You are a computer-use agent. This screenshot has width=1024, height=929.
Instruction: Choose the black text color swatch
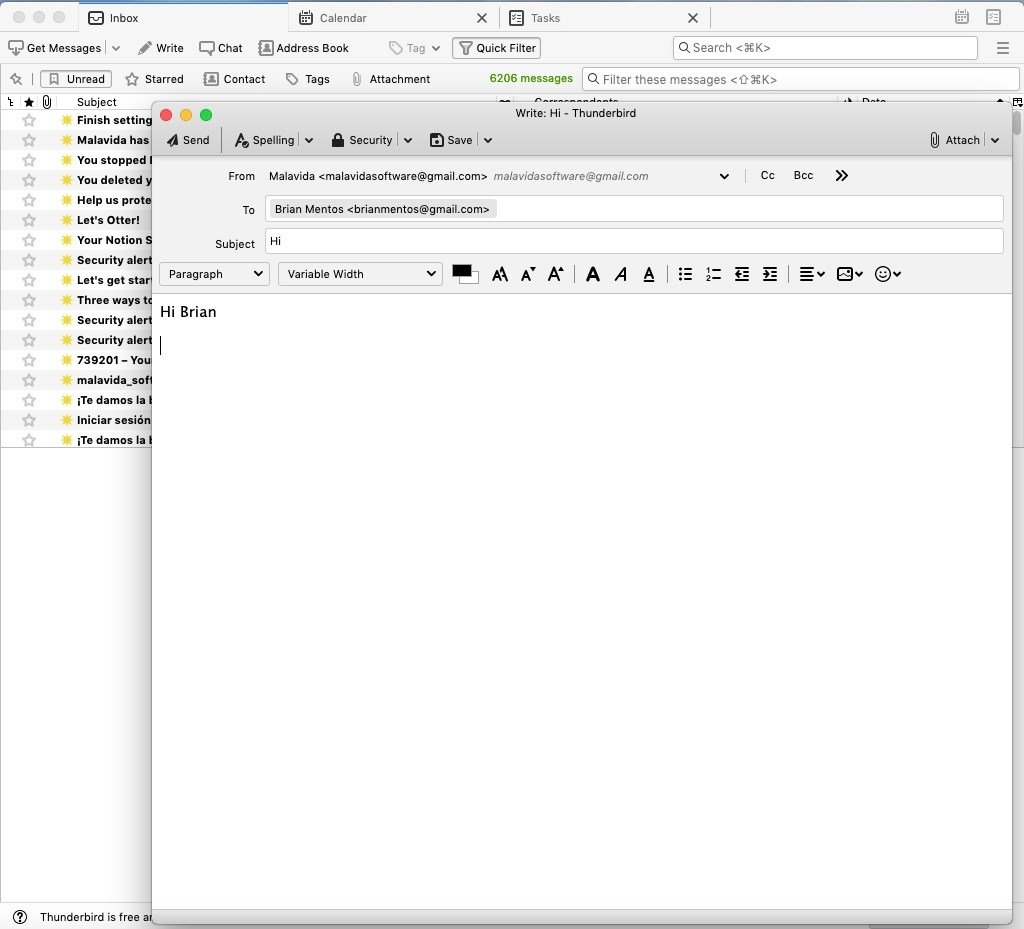[x=462, y=271]
